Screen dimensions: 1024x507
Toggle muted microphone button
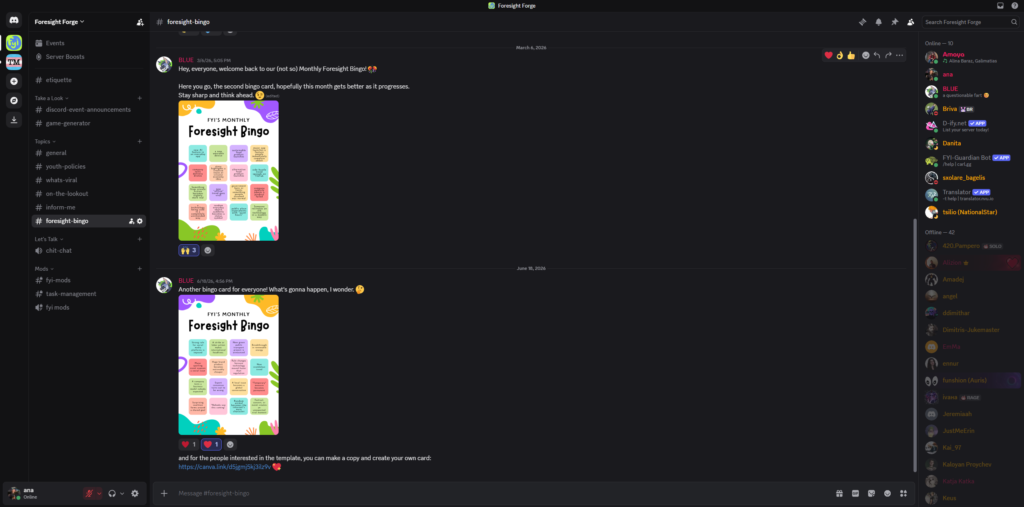[89, 493]
